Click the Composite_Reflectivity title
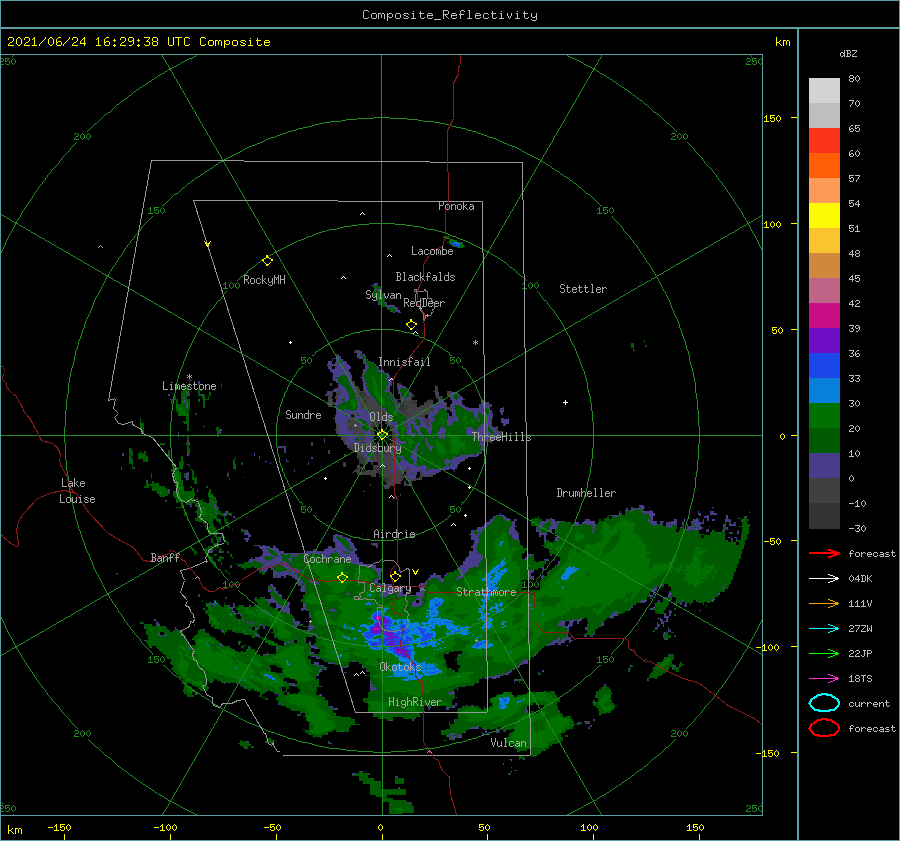 tap(450, 15)
